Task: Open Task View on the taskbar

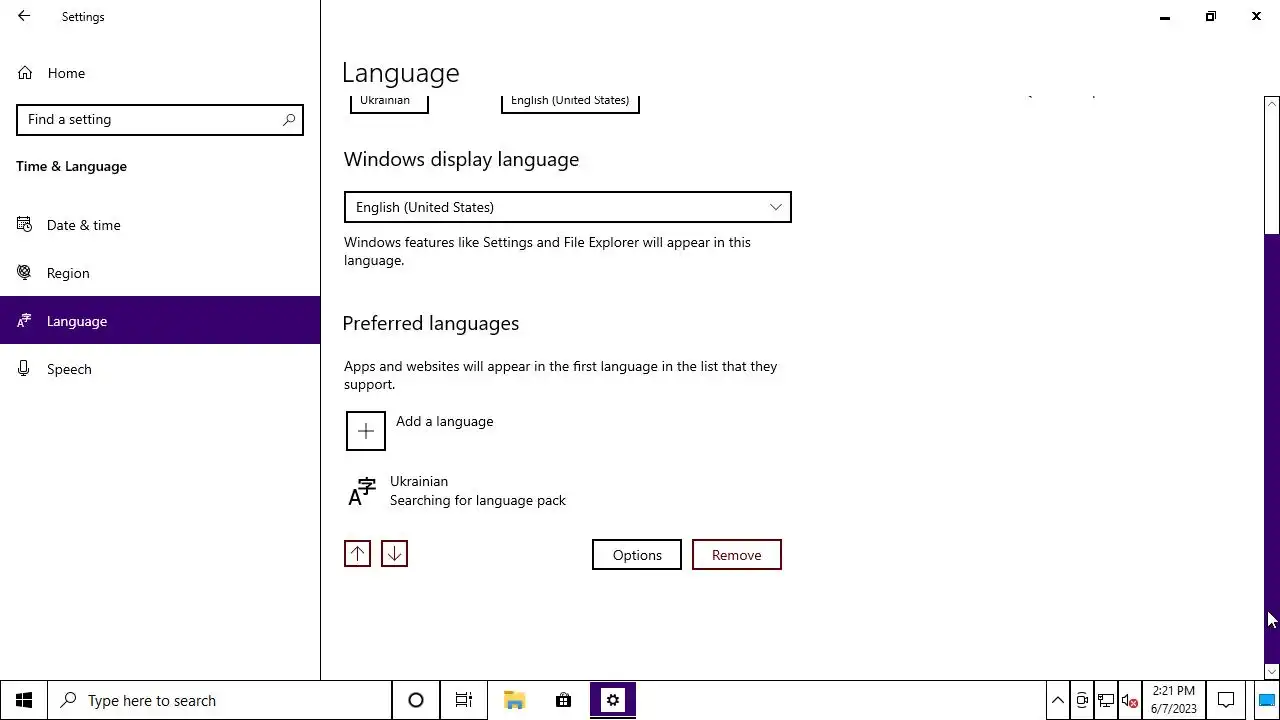Action: (464, 700)
